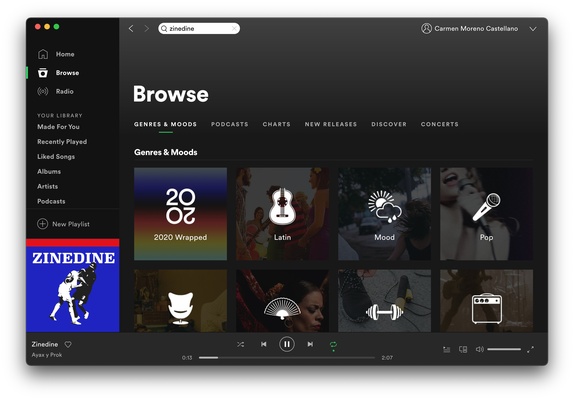The width and height of the screenshot is (574, 400).
Task: Open Made For You in the library
Action: [58, 127]
